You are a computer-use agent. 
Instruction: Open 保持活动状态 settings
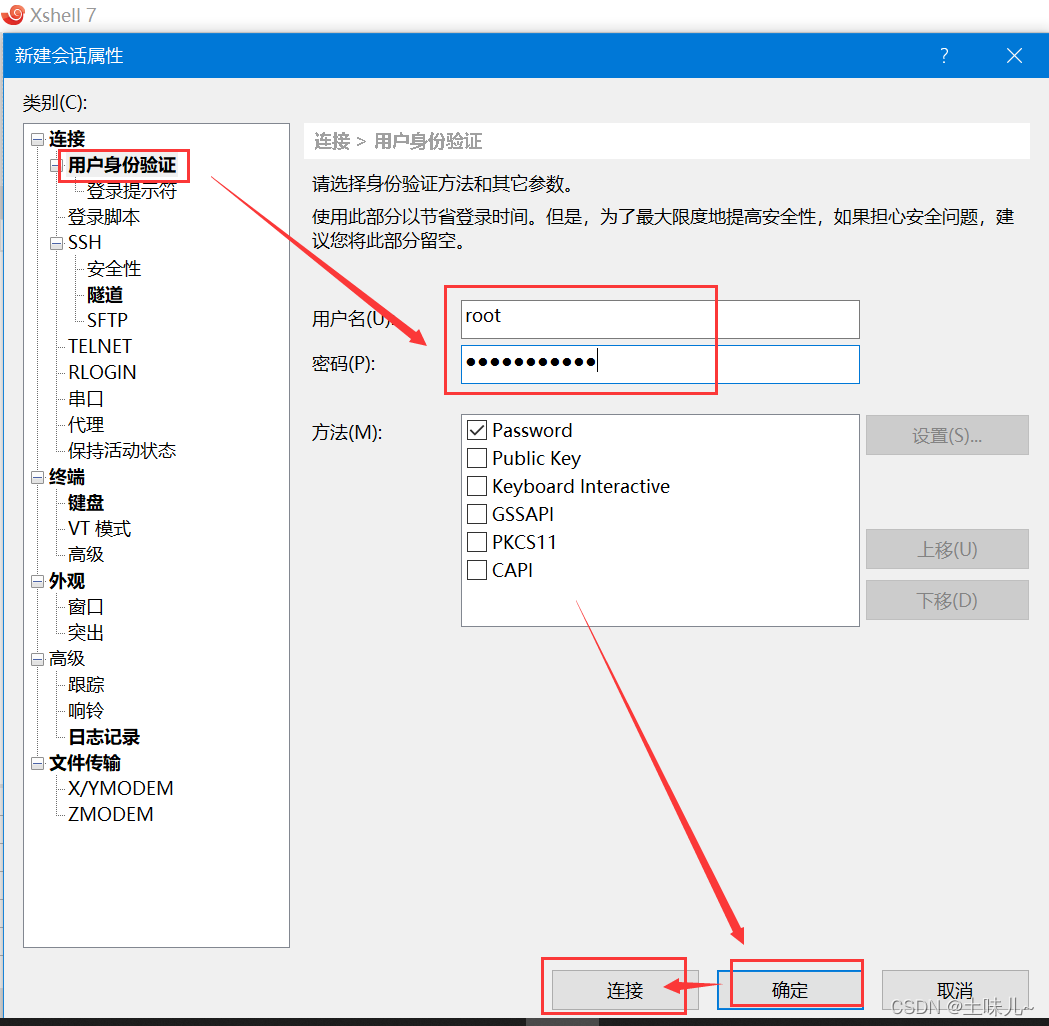coord(122,451)
